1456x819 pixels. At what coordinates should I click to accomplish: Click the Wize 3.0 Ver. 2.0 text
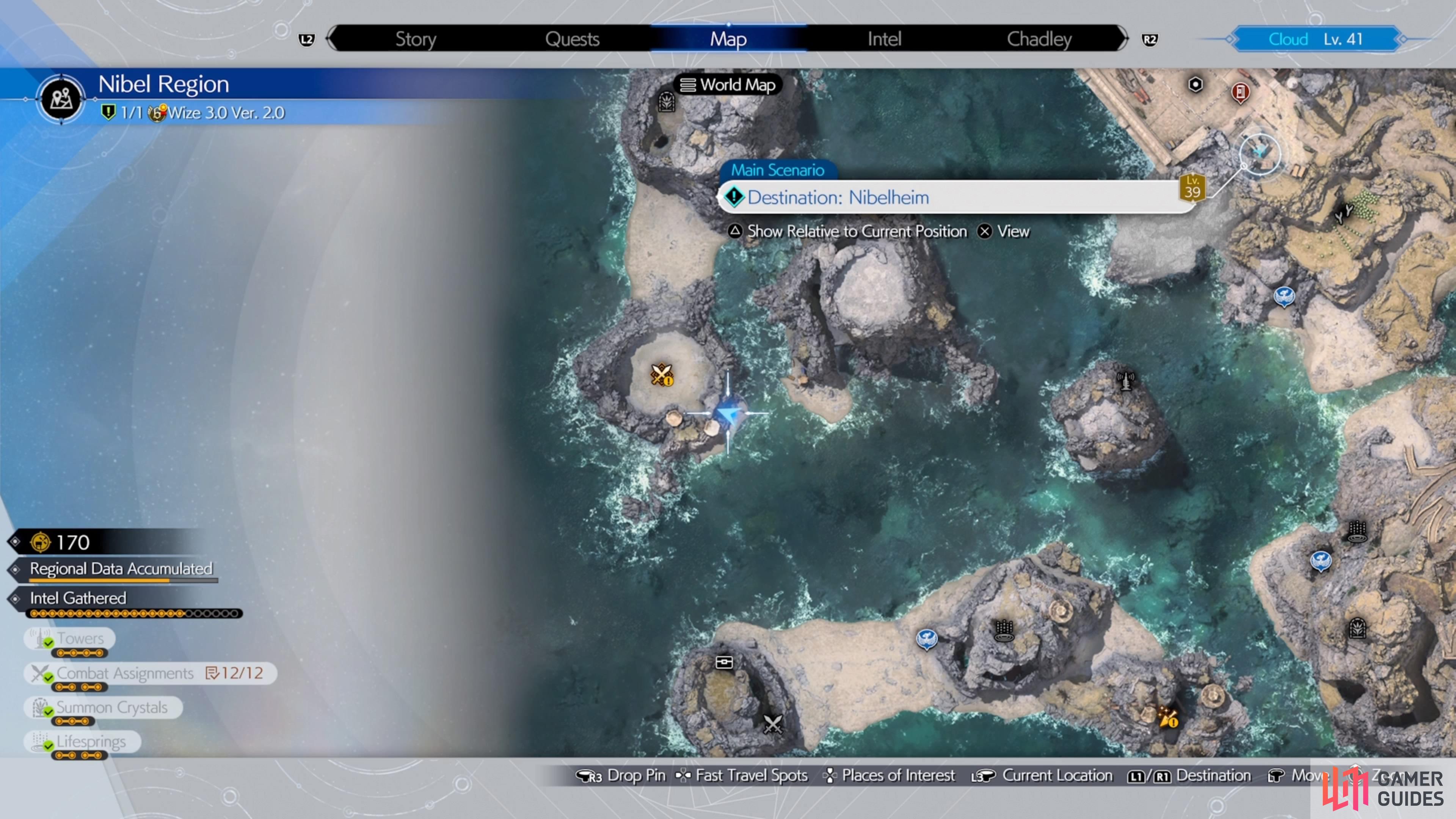226,113
